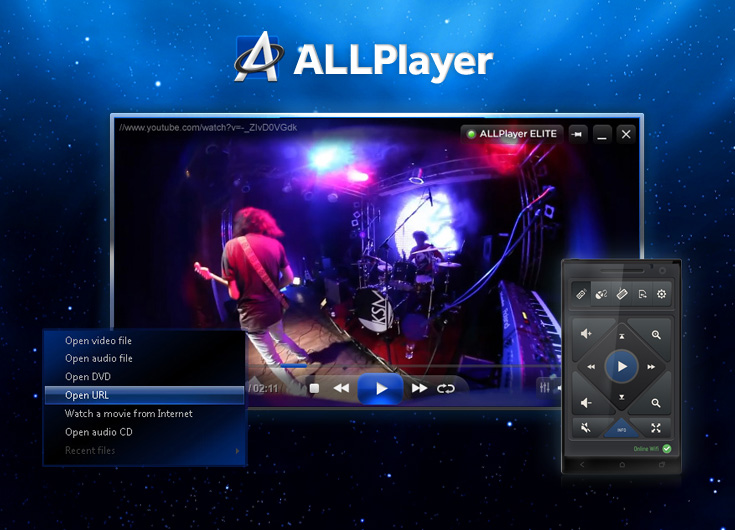Open the keyboard tab on phone remote
Image resolution: width=735 pixels, height=530 pixels.
coord(622,294)
